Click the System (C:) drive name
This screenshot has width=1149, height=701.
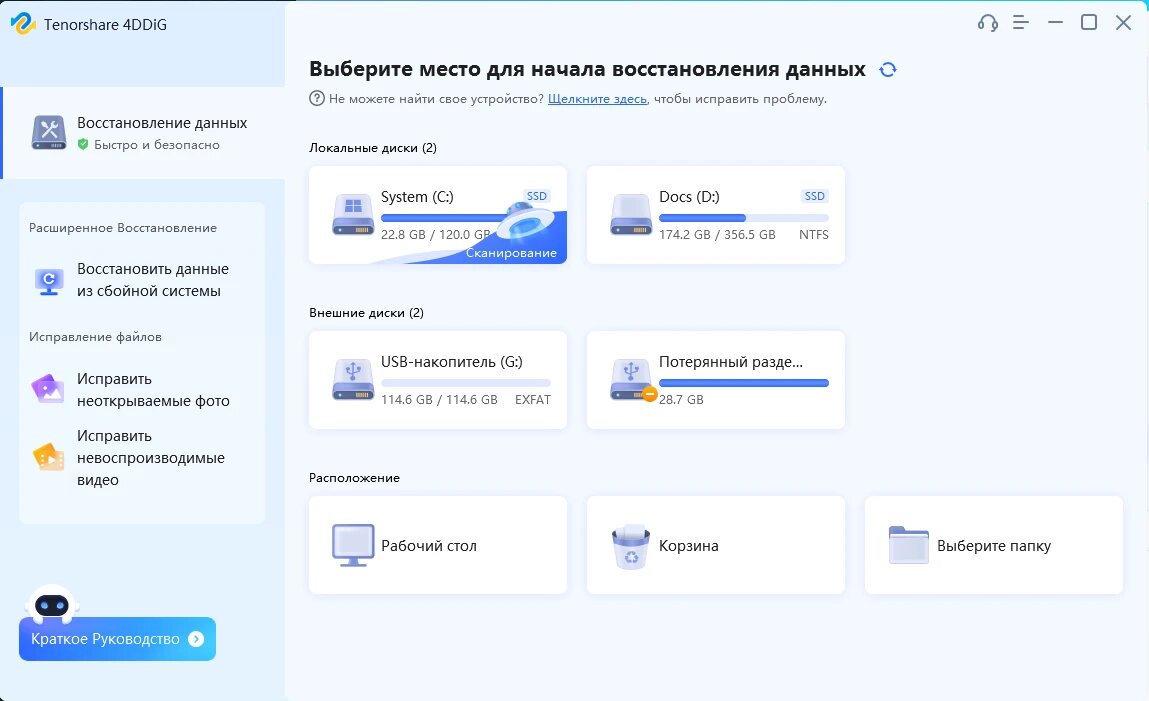tap(417, 196)
